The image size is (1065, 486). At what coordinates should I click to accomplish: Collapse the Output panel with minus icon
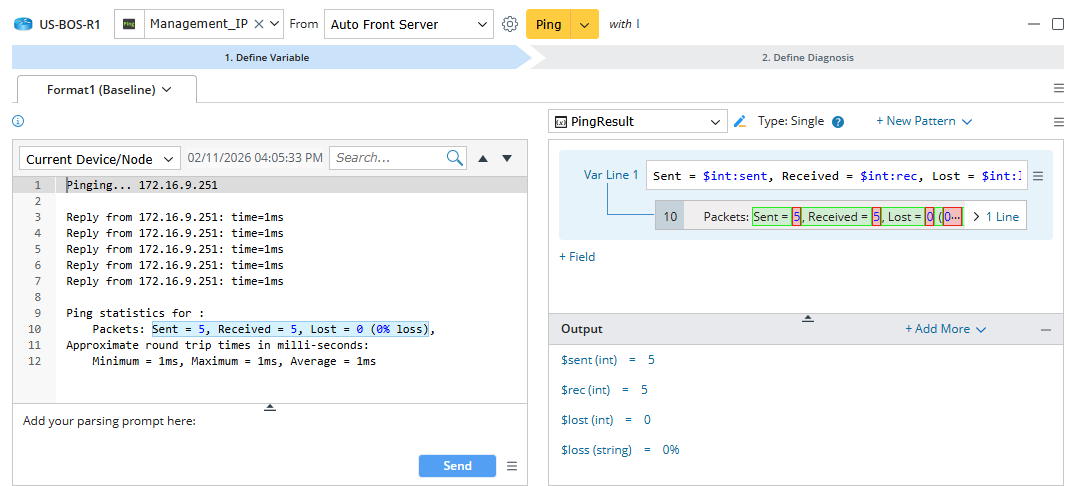click(1046, 329)
